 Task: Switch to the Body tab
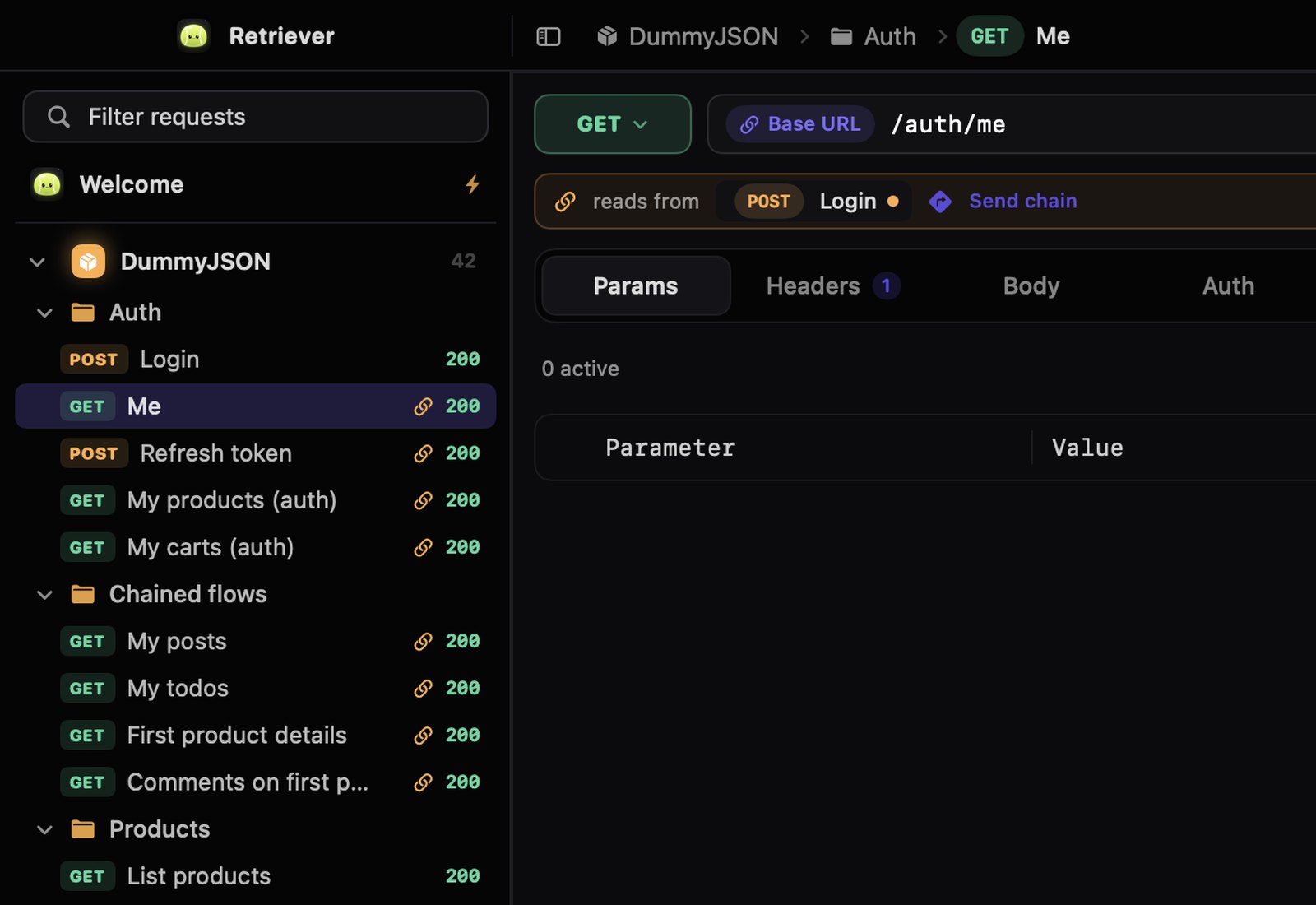pos(1031,286)
